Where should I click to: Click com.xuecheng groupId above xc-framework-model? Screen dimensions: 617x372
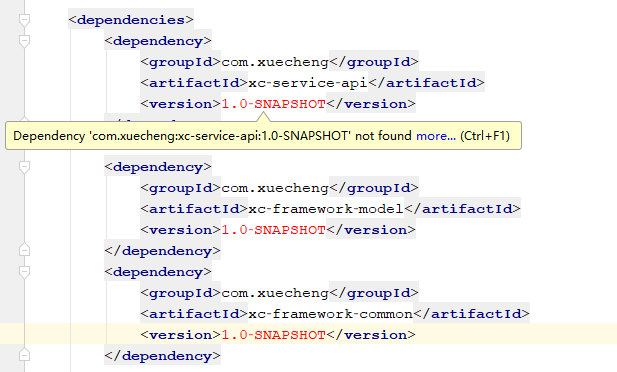pyautogui.click(x=275, y=188)
